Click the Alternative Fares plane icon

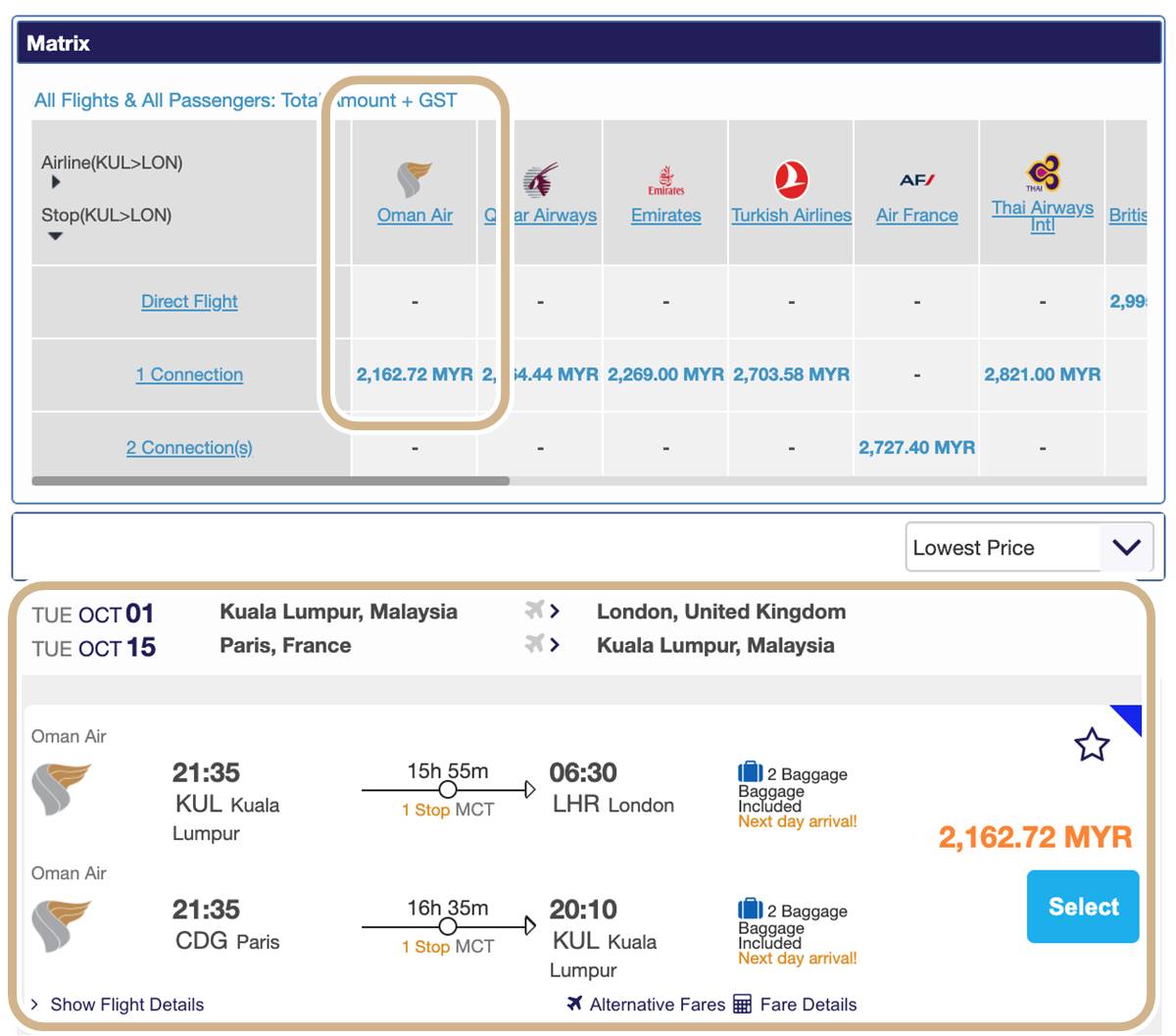pos(575,1003)
